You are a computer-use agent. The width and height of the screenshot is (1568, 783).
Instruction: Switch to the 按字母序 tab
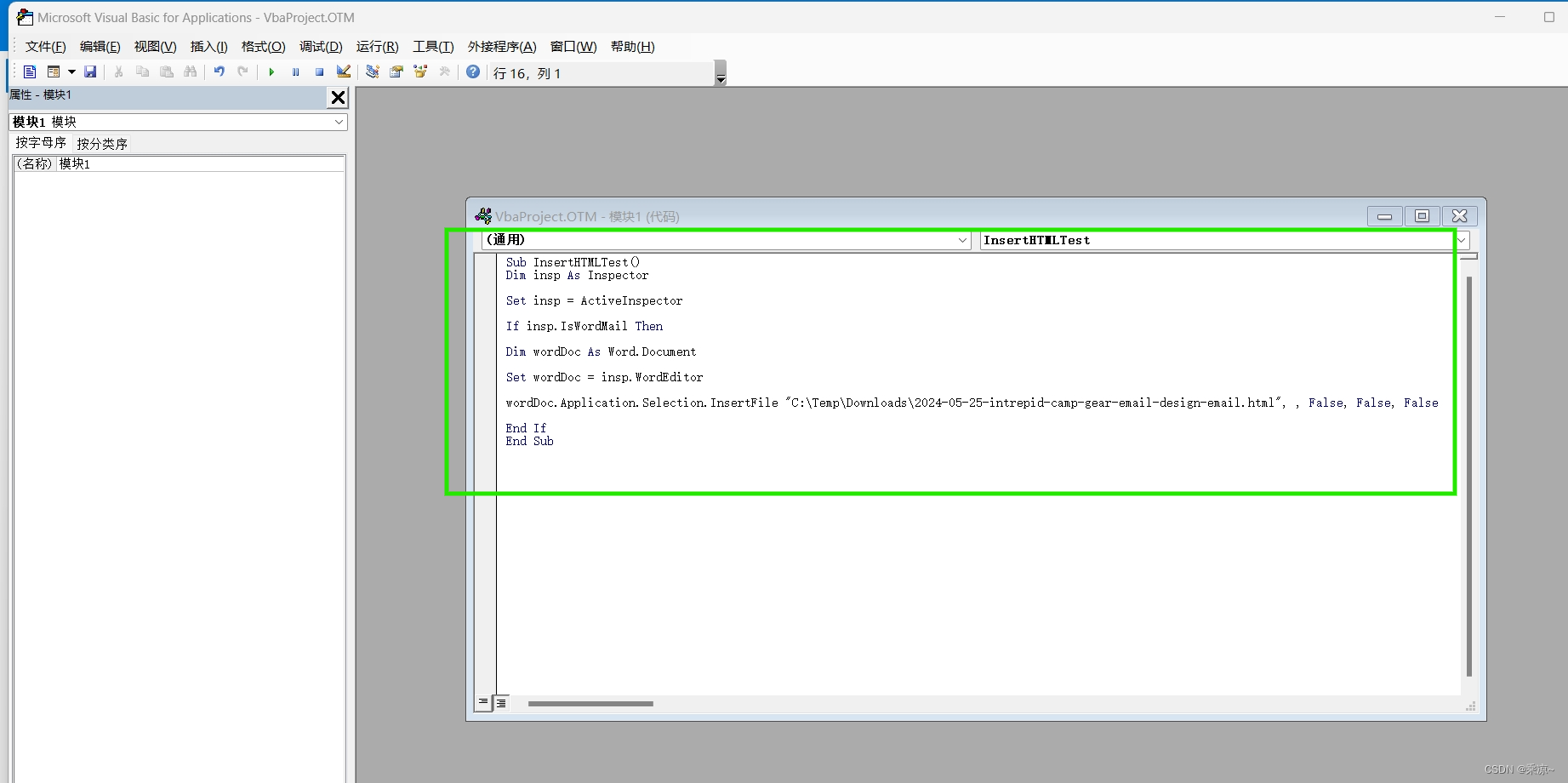coord(40,143)
